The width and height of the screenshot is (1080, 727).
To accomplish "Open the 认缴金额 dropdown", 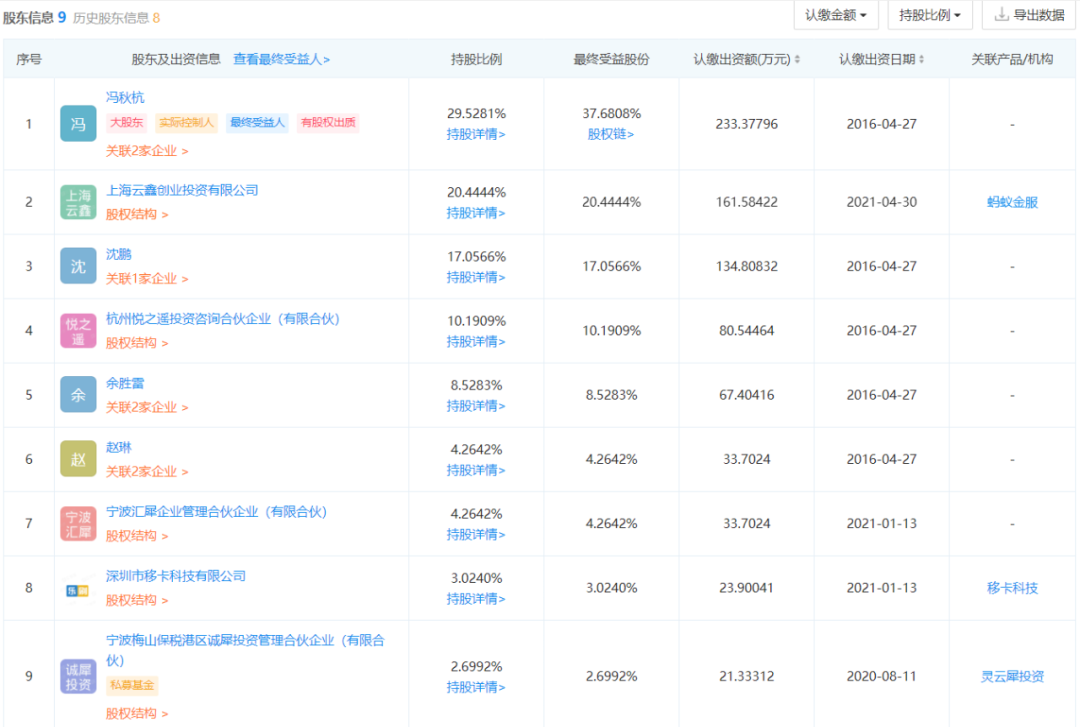I will tap(834, 15).
